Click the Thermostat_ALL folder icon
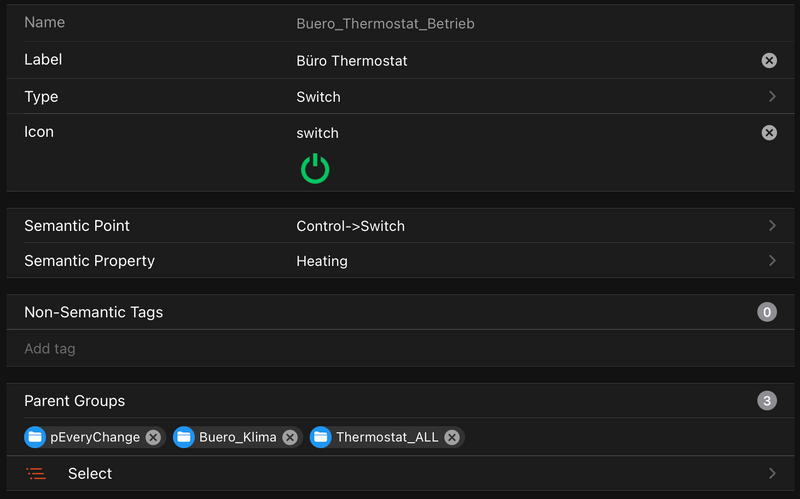 (321, 437)
